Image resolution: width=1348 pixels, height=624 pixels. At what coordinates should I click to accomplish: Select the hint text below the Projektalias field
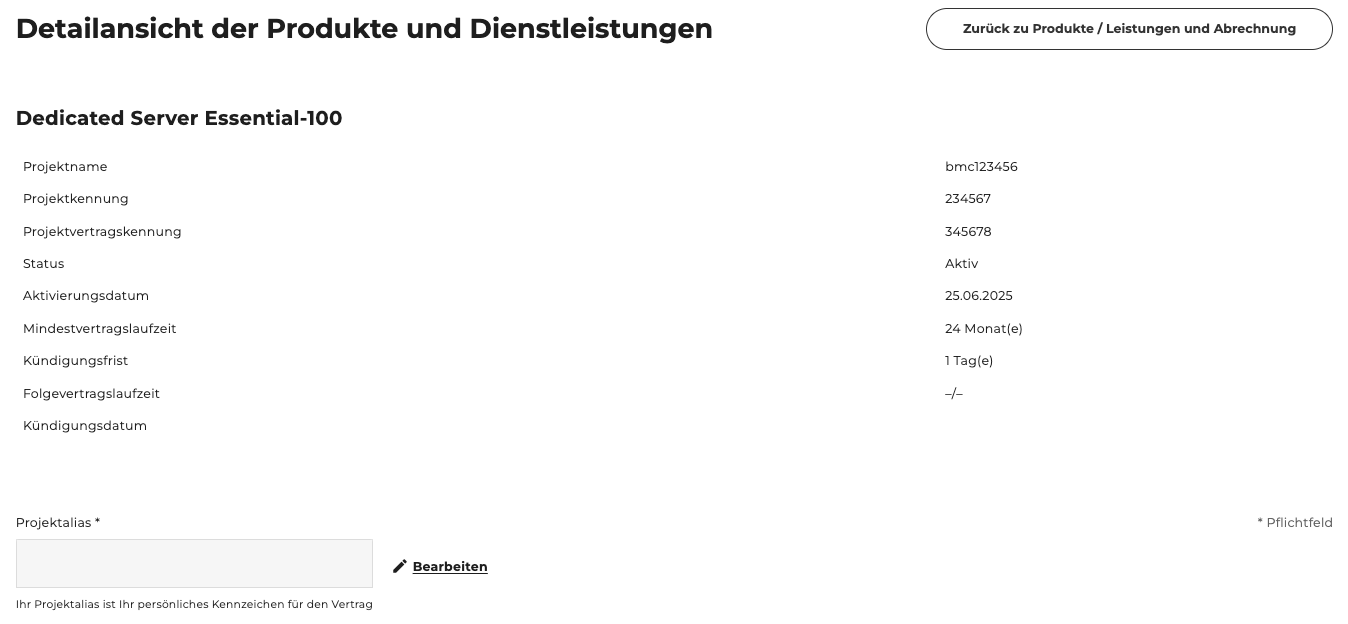click(x=194, y=604)
